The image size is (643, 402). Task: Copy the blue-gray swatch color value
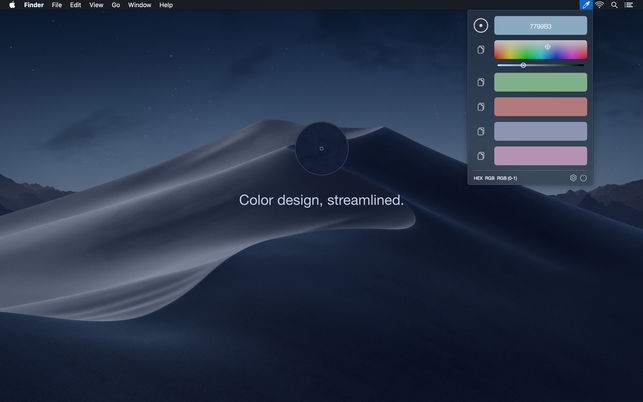click(481, 131)
